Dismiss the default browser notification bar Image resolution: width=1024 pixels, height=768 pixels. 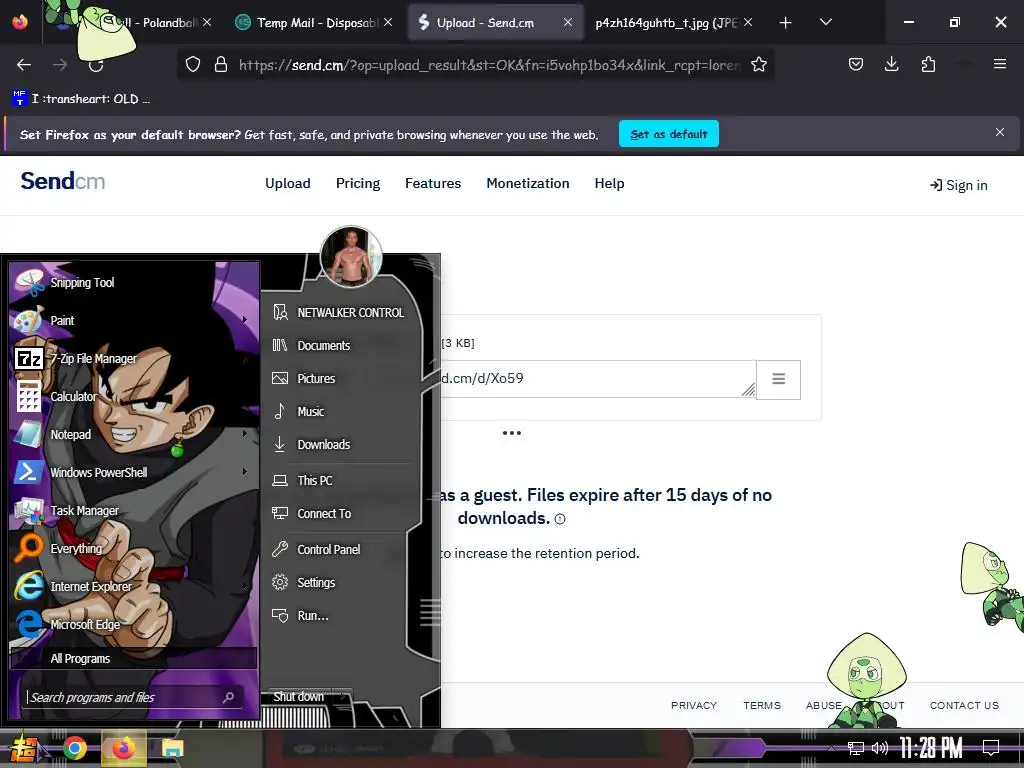pyautogui.click(x=999, y=133)
